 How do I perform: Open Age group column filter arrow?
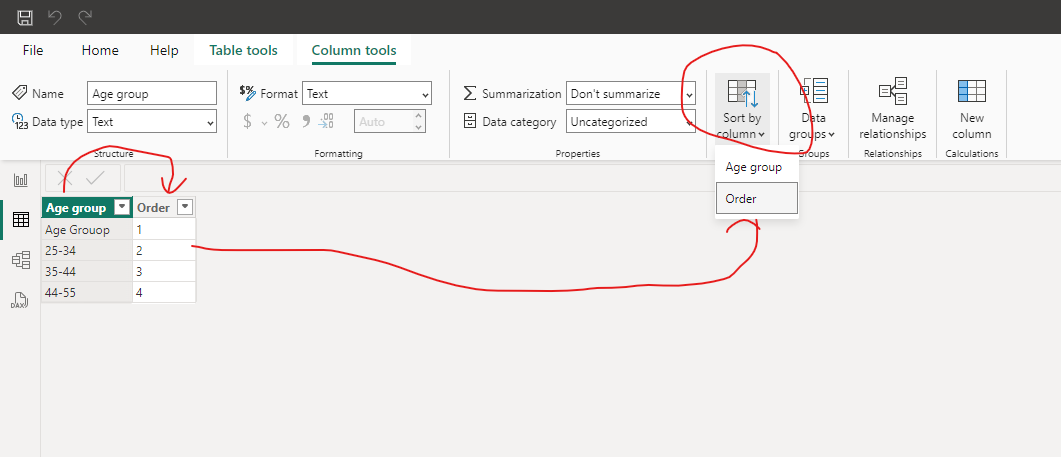point(122,208)
